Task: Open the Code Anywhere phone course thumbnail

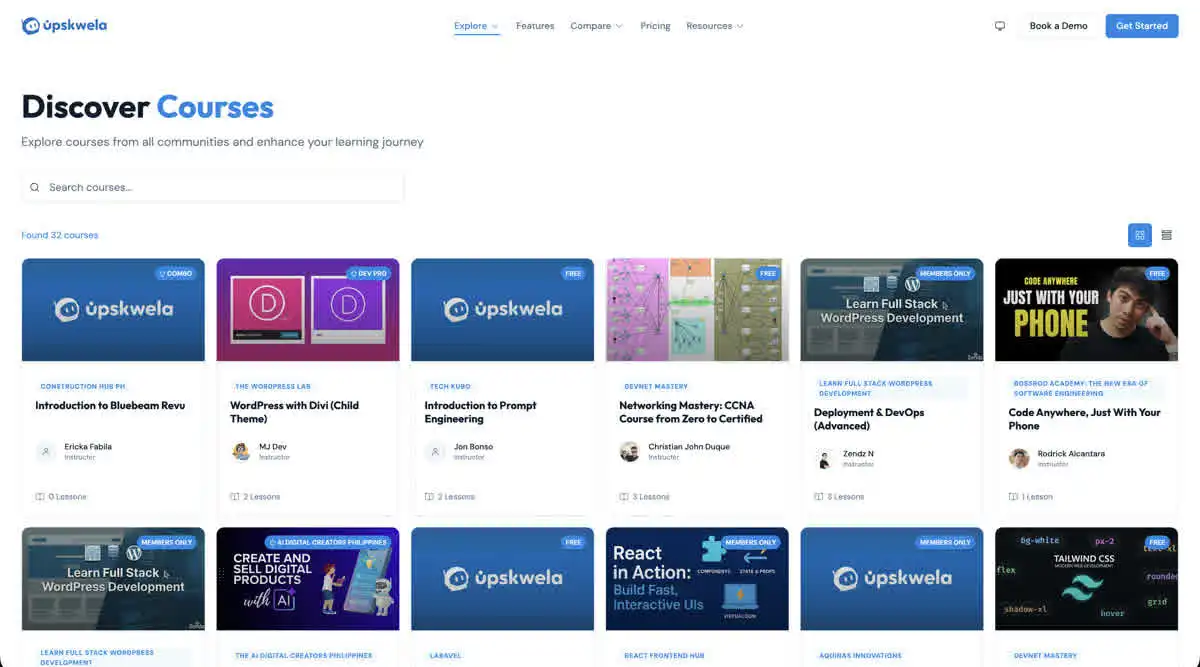Action: 1088,310
